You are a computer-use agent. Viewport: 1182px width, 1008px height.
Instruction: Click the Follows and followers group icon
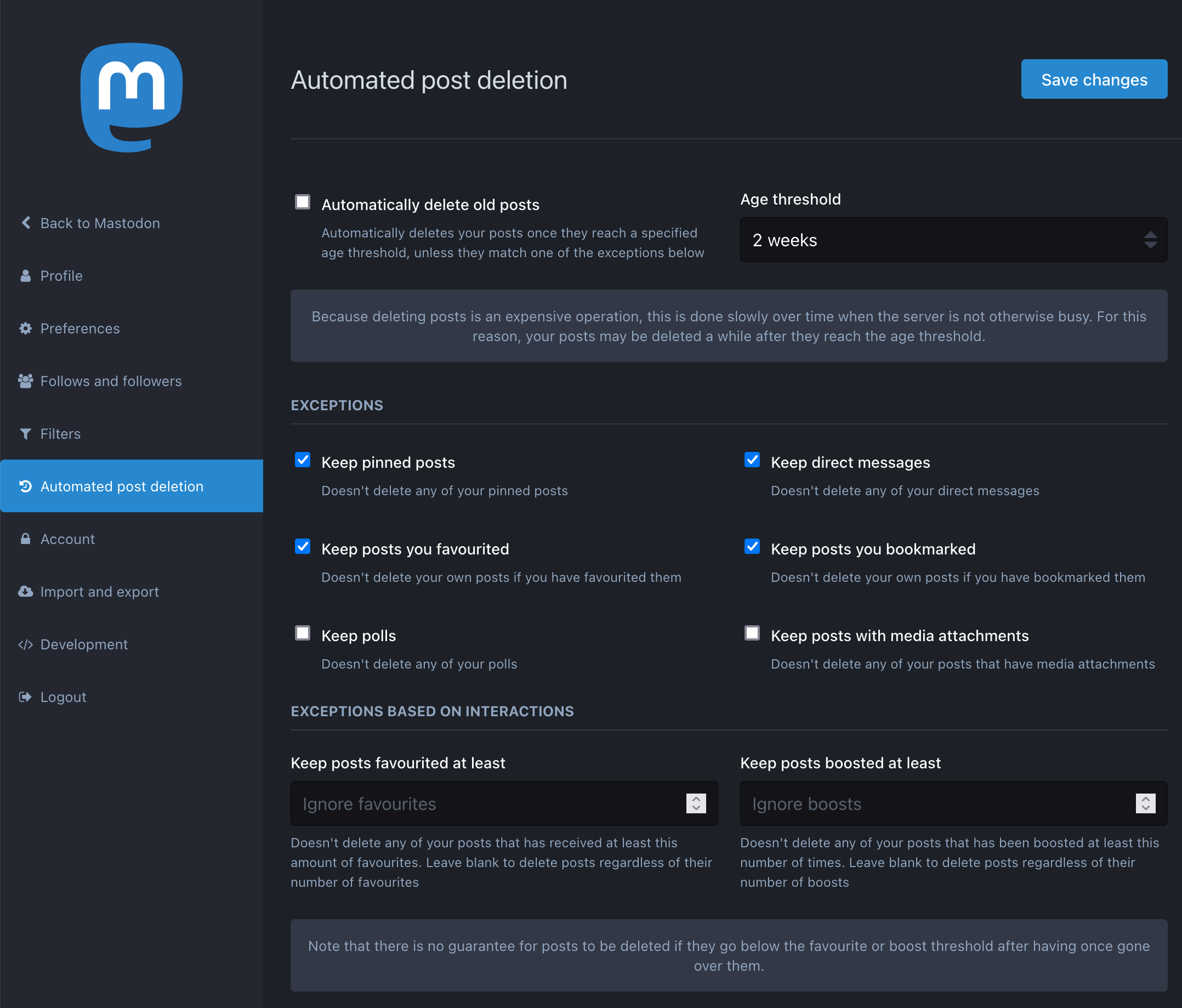pos(26,381)
